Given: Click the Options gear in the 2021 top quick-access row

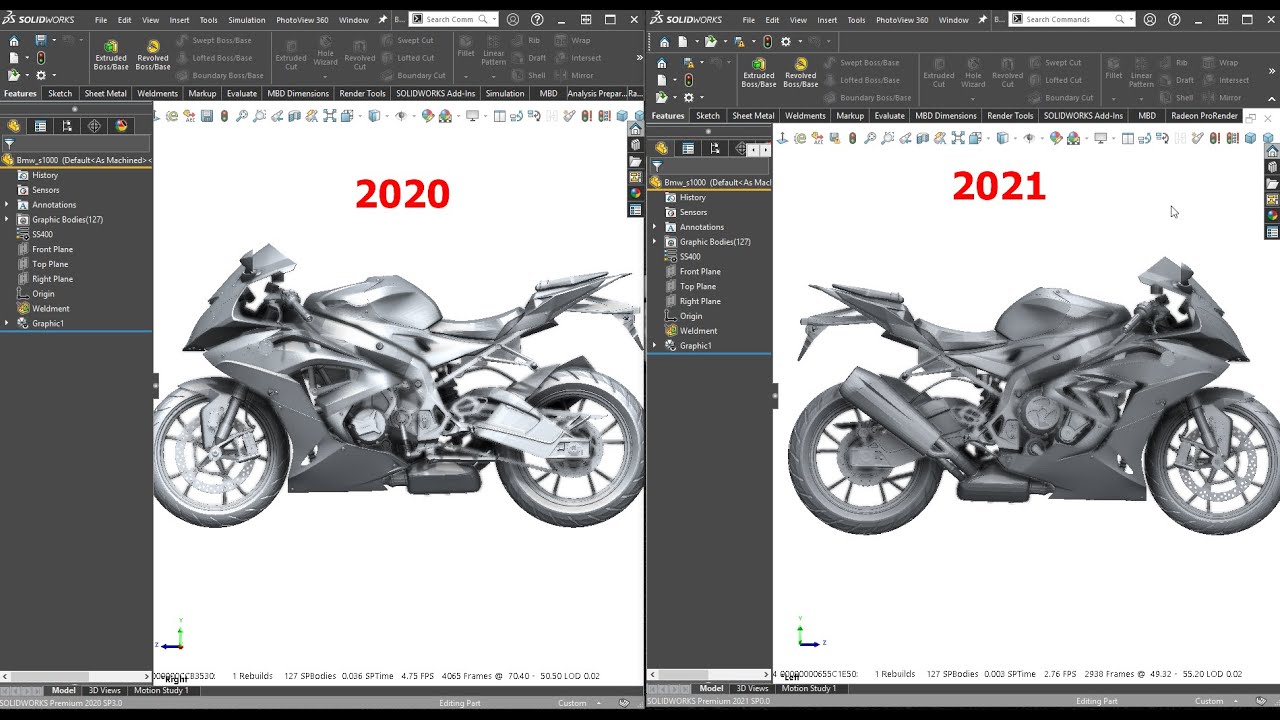Looking at the screenshot, I should pyautogui.click(x=786, y=41).
